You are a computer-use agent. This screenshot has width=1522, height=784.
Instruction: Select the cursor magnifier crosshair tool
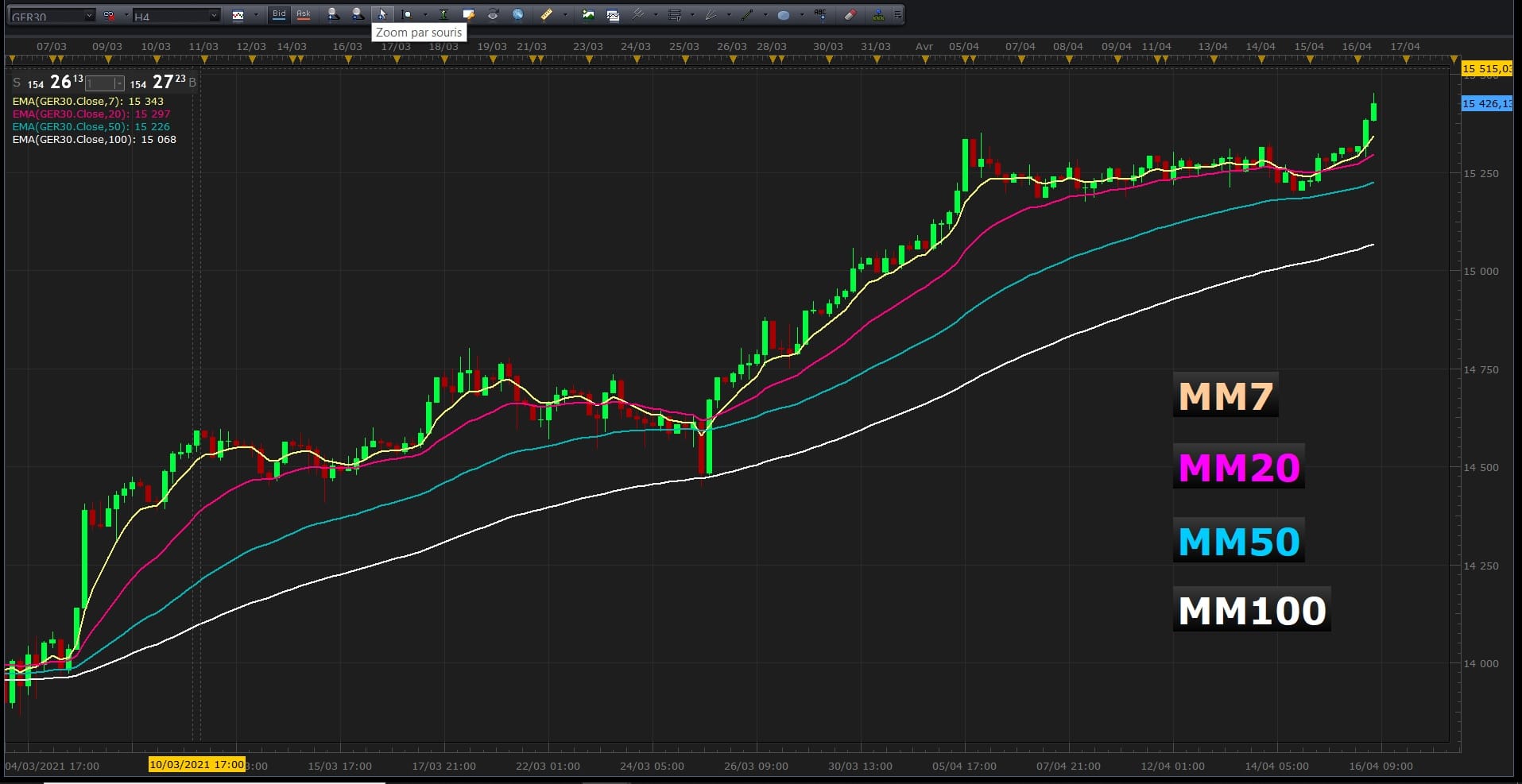pos(407,15)
